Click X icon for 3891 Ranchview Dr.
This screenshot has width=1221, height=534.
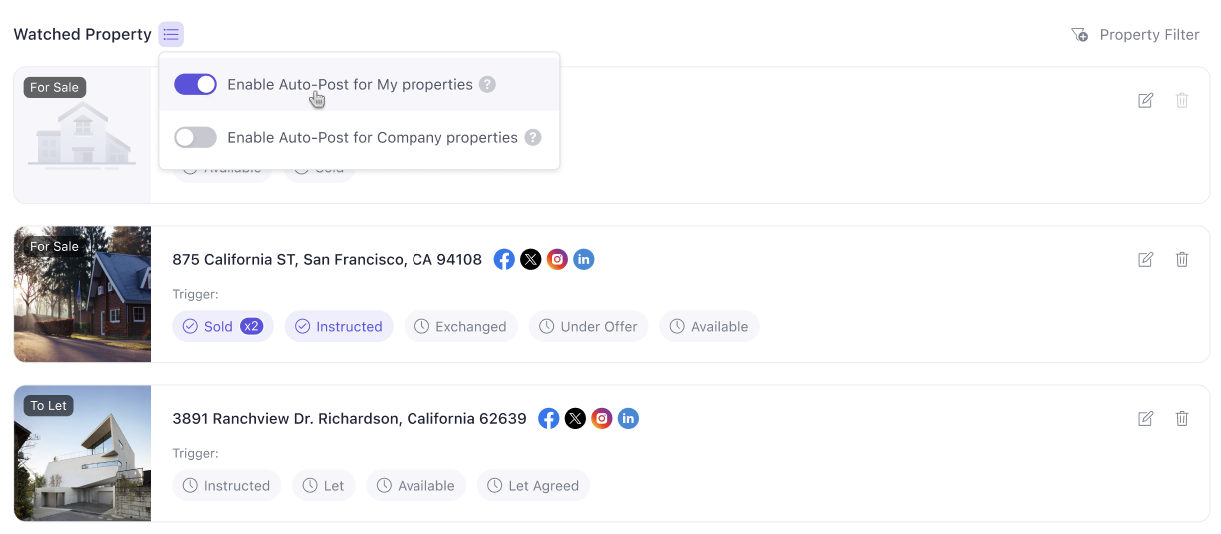[x=575, y=419]
